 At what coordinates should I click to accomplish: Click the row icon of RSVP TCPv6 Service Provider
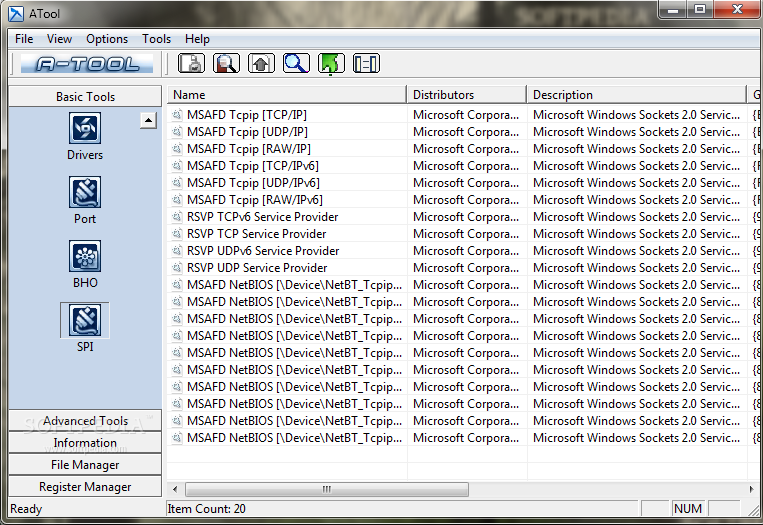click(177, 217)
